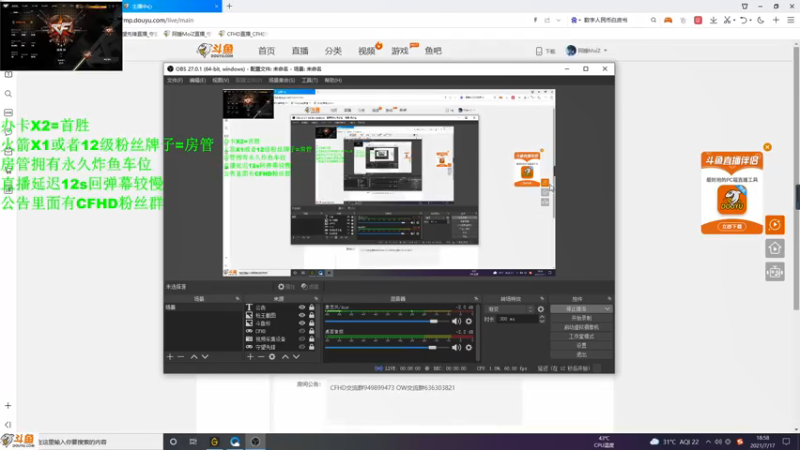Pop out the Scenes dock
The image size is (800, 450).
click(237, 298)
